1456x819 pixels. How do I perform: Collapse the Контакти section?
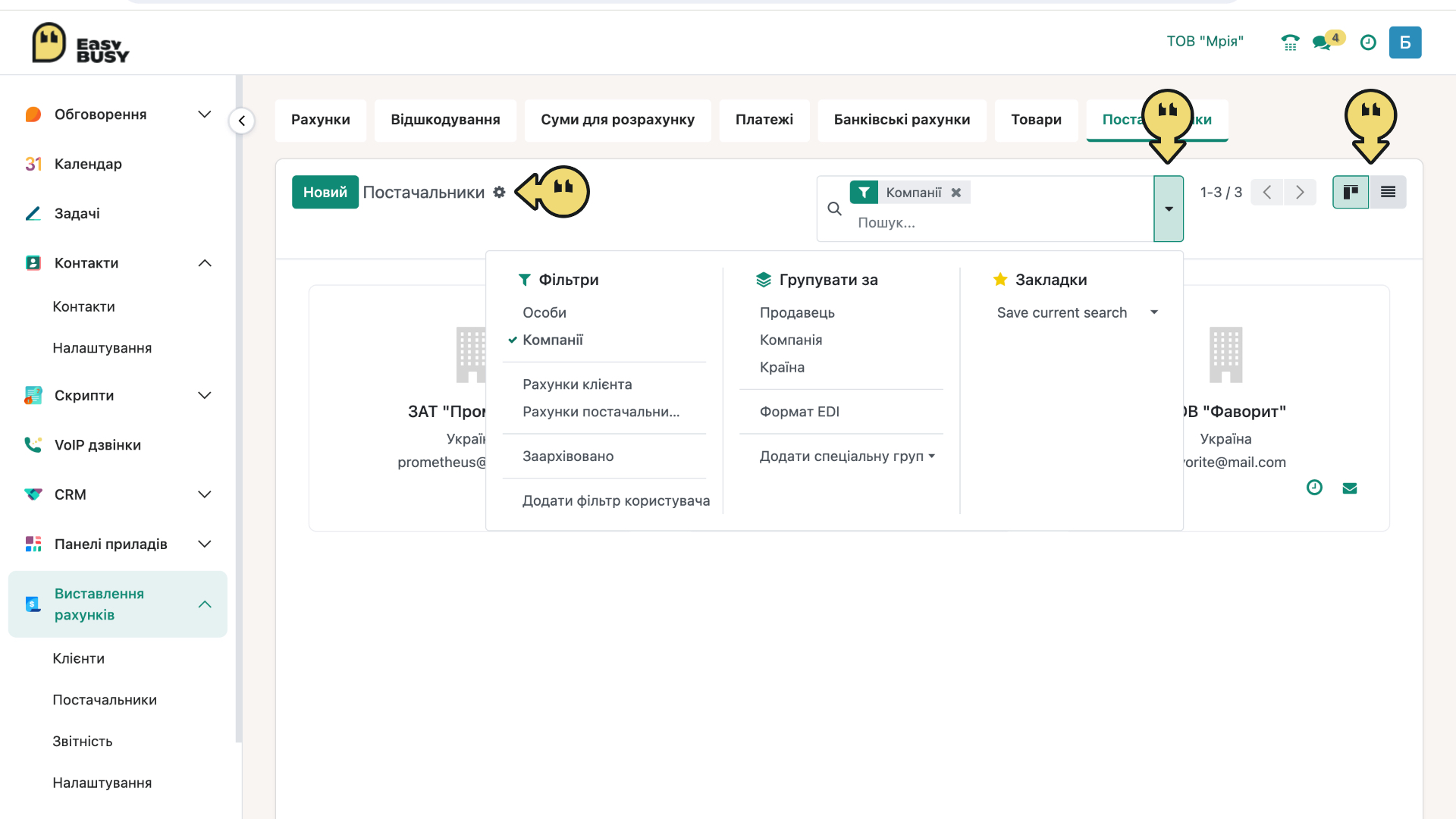204,263
